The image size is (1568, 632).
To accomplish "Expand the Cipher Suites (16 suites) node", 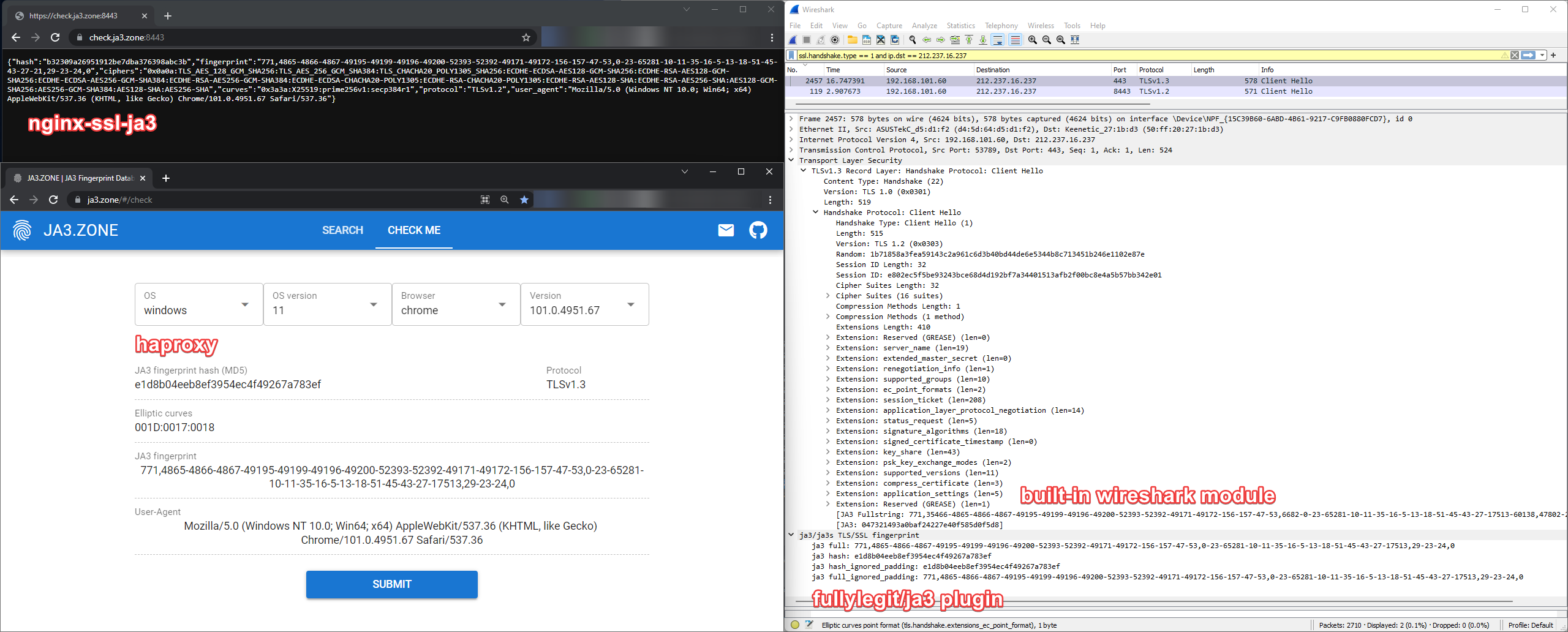I will pyautogui.click(x=828, y=296).
